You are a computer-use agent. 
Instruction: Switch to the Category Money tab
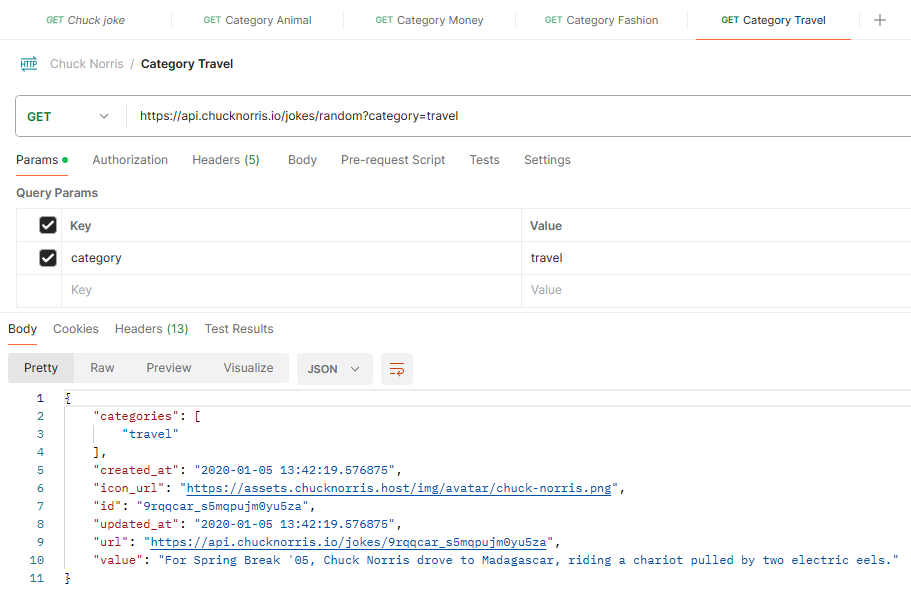pos(429,20)
